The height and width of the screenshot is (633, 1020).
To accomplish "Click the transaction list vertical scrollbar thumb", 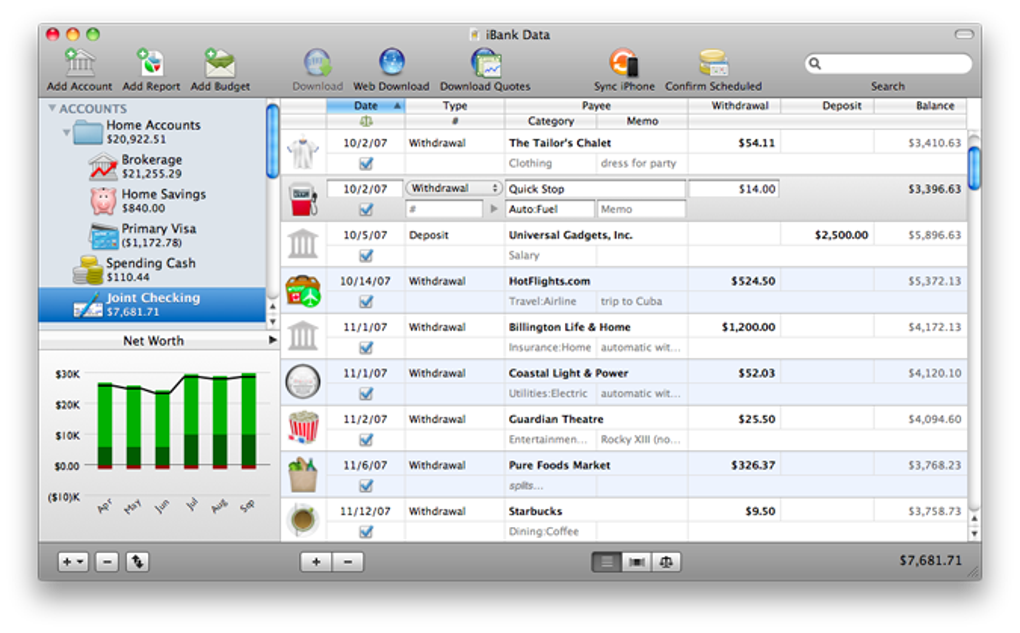I will (x=974, y=168).
